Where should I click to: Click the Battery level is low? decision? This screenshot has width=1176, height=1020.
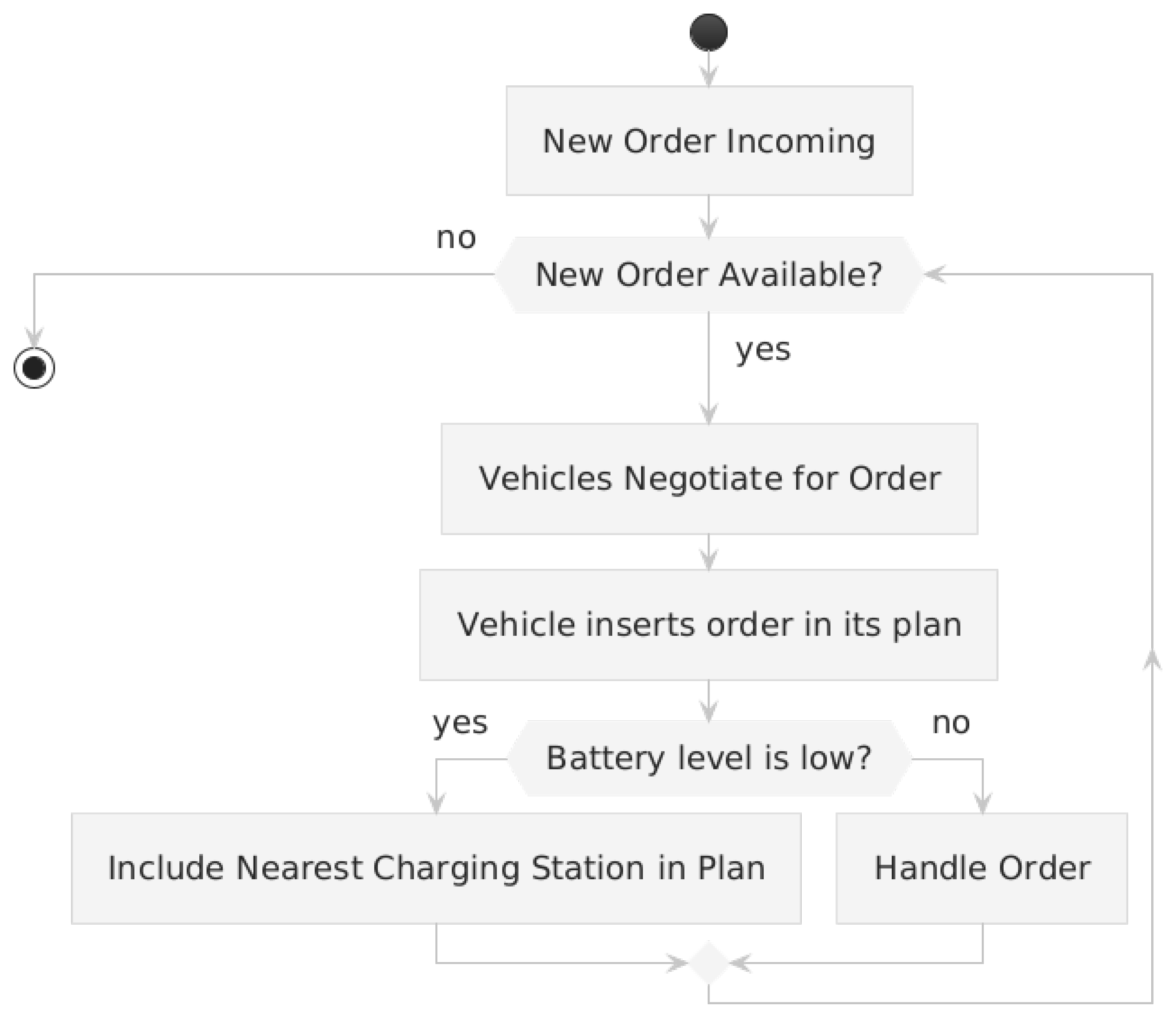[x=708, y=758]
